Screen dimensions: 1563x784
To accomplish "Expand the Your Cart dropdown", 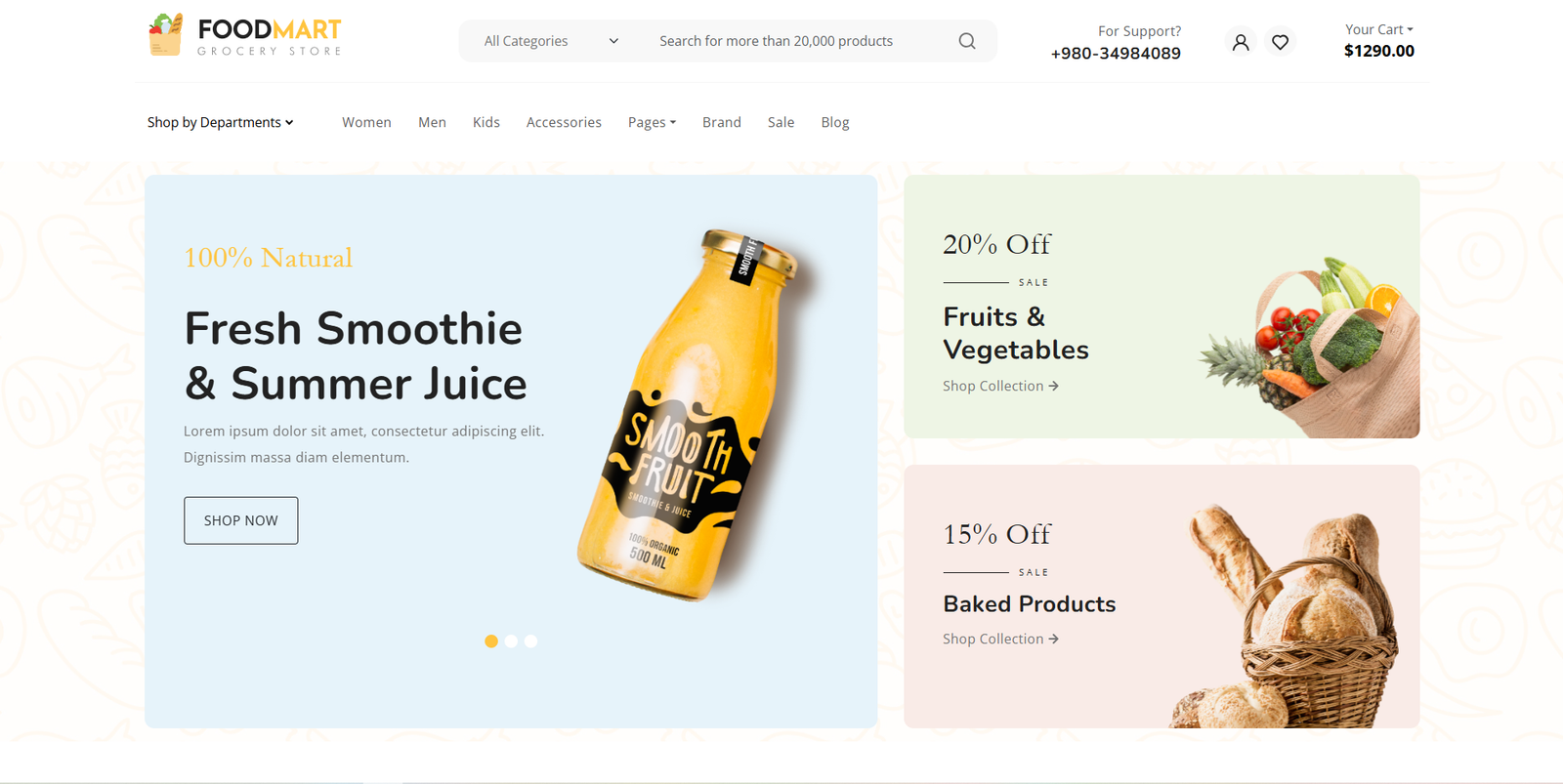I will (x=1378, y=29).
